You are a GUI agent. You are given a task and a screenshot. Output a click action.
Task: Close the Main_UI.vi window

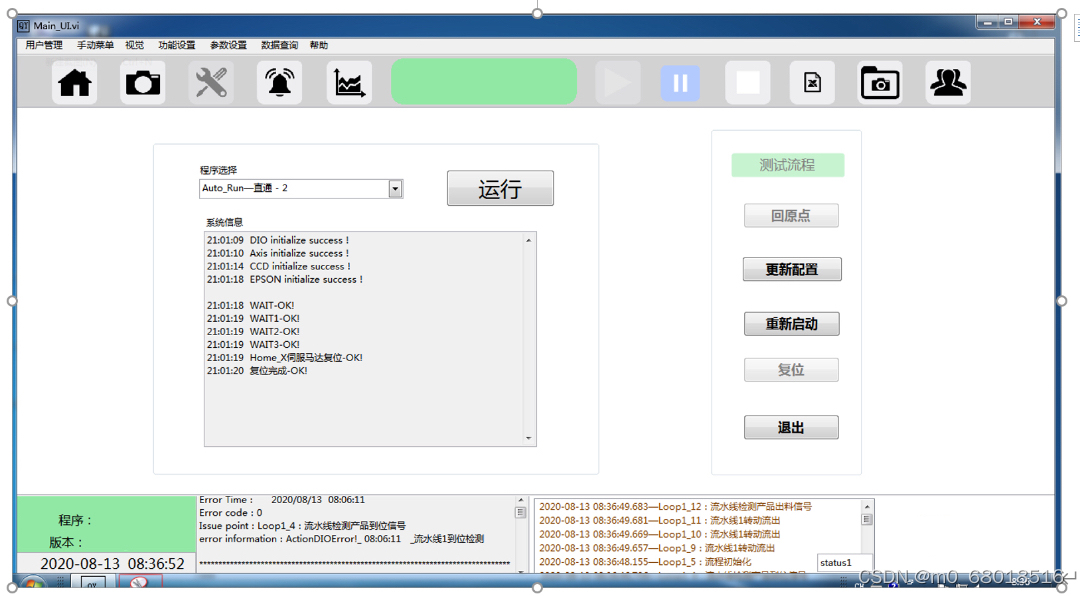point(1036,22)
